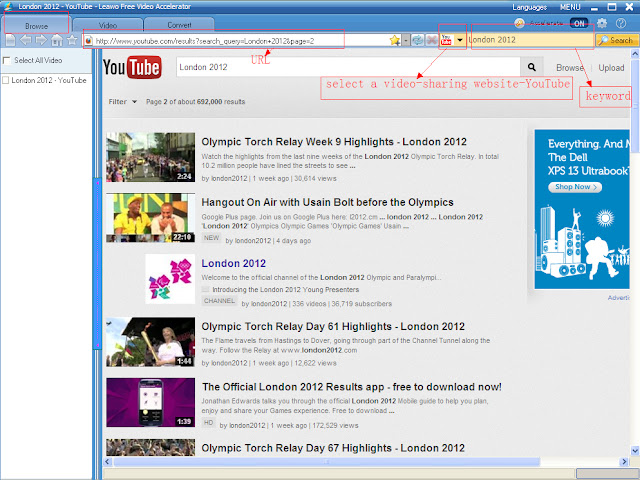The image size is (640, 480).
Task: Check the Select All Video checkbox
Action: [7, 60]
